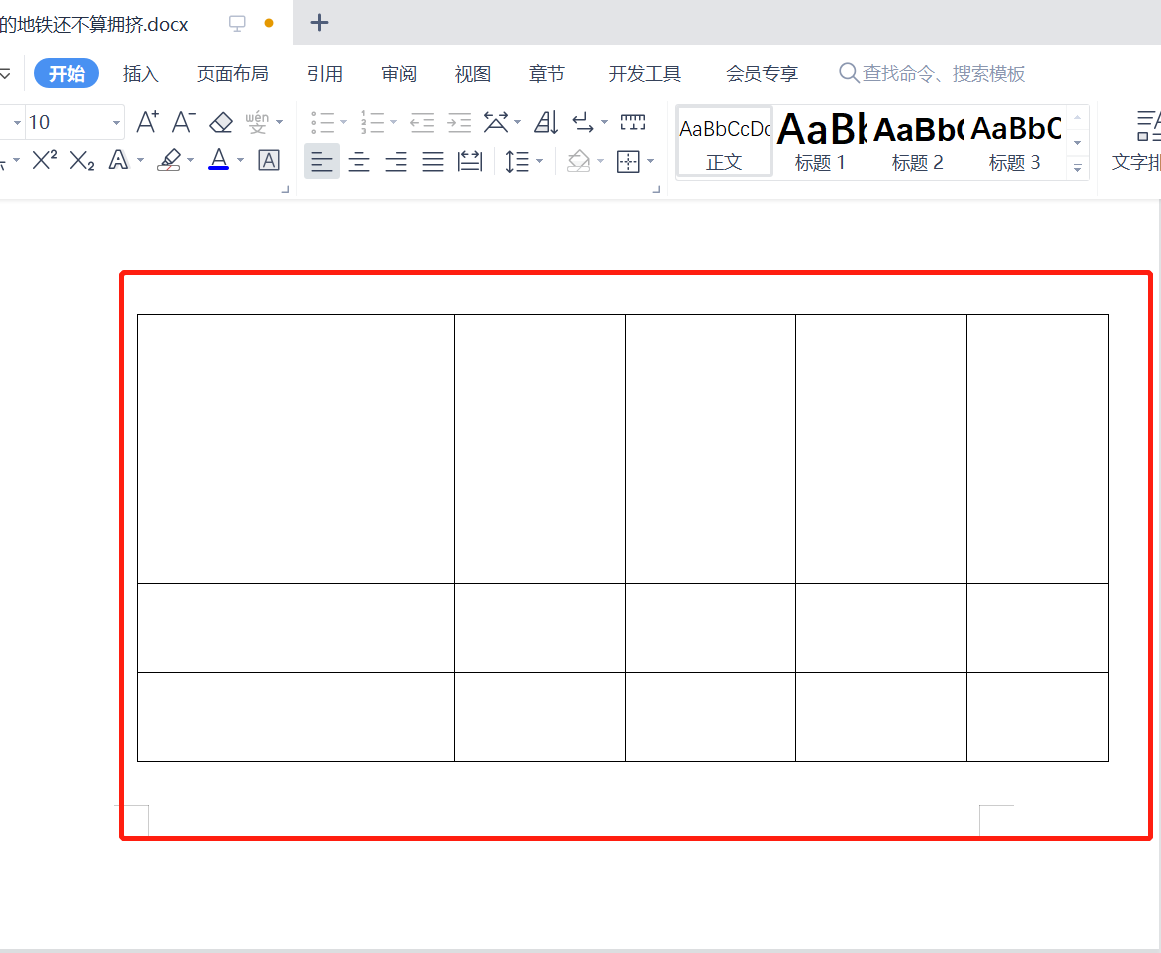Image resolution: width=1161 pixels, height=953 pixels.
Task: Increase font size with A+ icon
Action: (147, 121)
